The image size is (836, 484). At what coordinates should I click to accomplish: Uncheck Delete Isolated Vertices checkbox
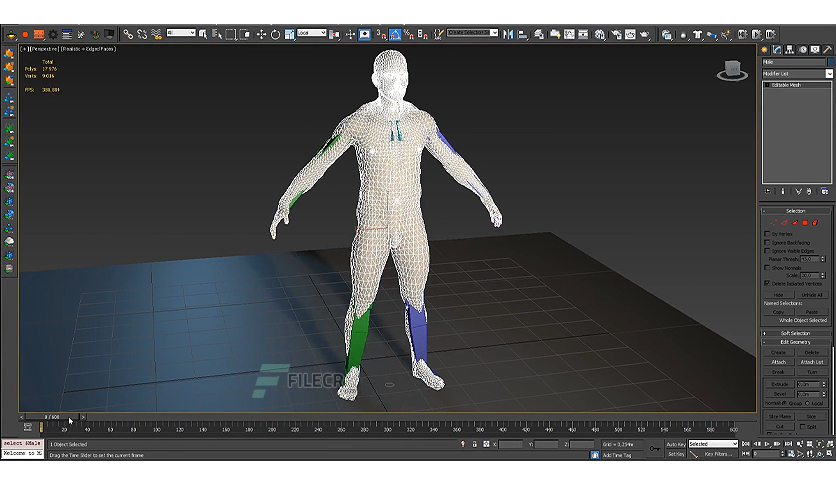pos(767,283)
